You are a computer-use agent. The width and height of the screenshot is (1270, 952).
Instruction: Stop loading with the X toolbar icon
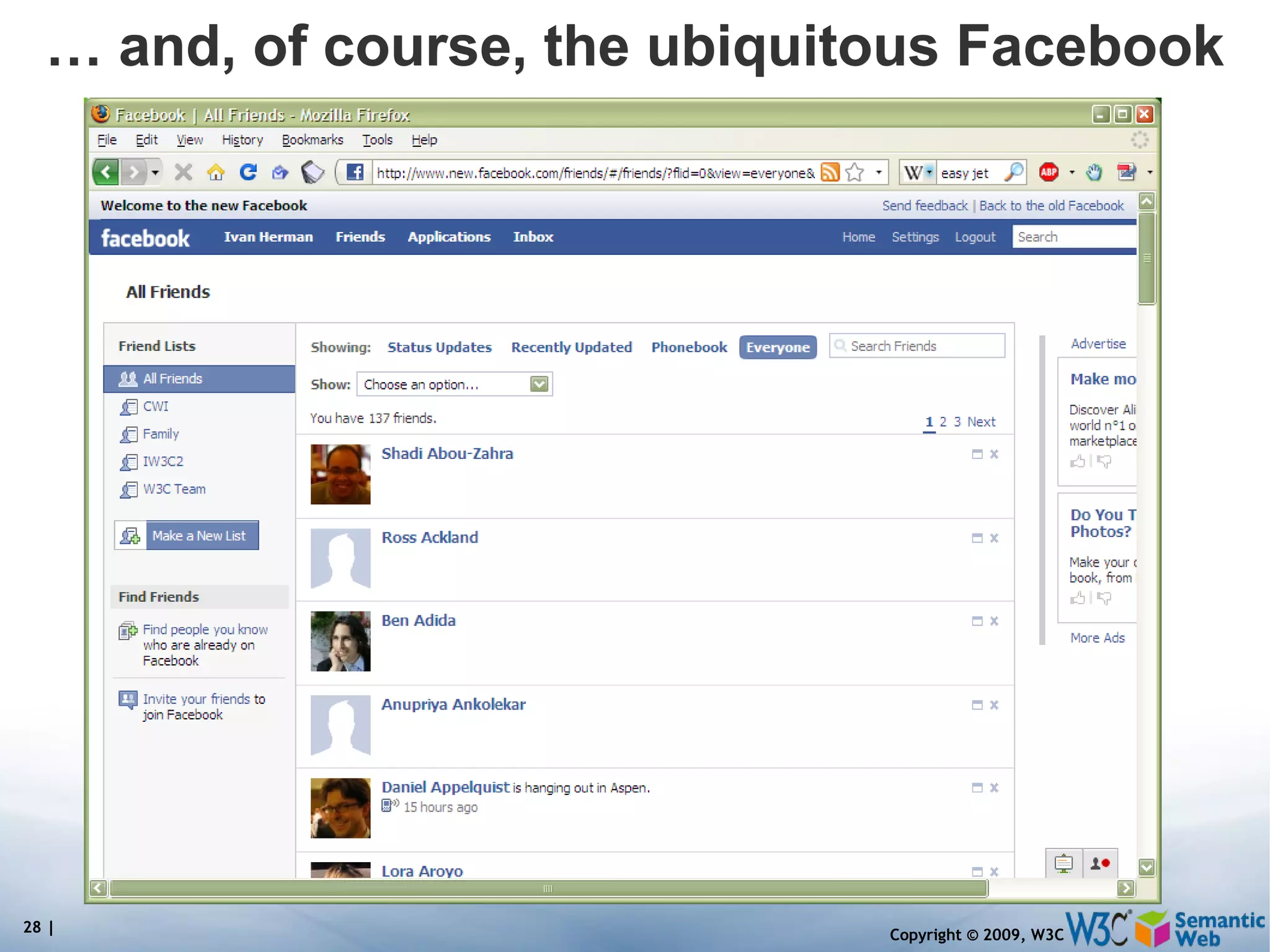(x=183, y=172)
